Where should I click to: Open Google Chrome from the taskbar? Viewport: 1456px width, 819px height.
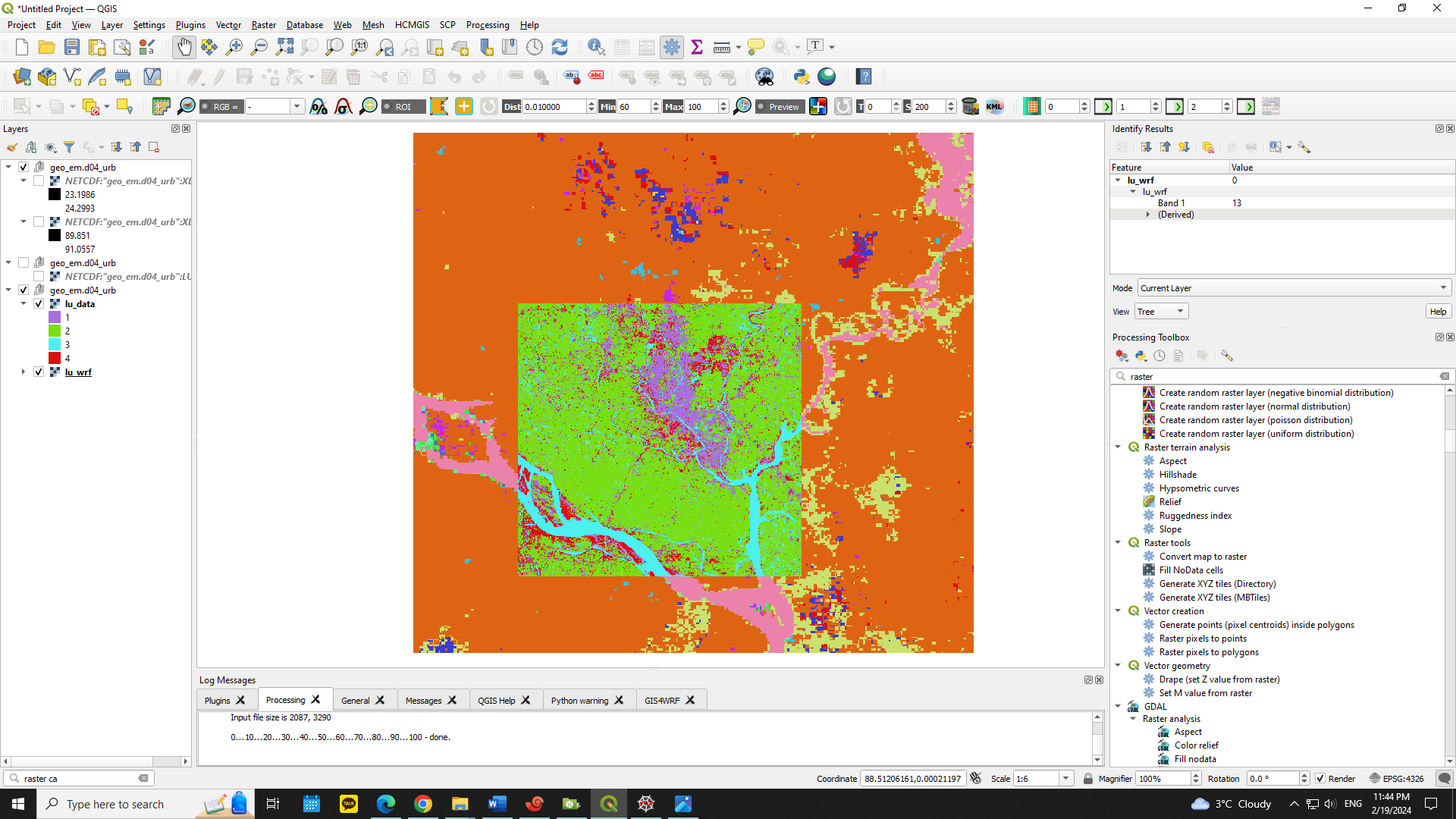point(423,804)
